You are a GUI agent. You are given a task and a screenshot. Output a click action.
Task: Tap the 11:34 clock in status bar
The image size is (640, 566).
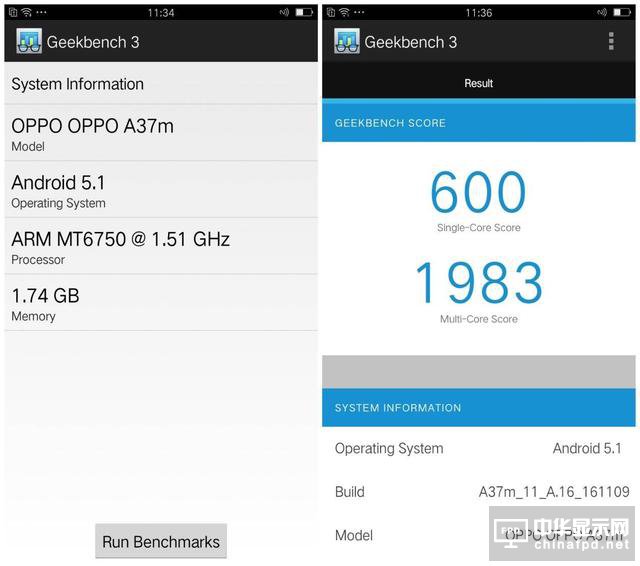click(x=160, y=13)
